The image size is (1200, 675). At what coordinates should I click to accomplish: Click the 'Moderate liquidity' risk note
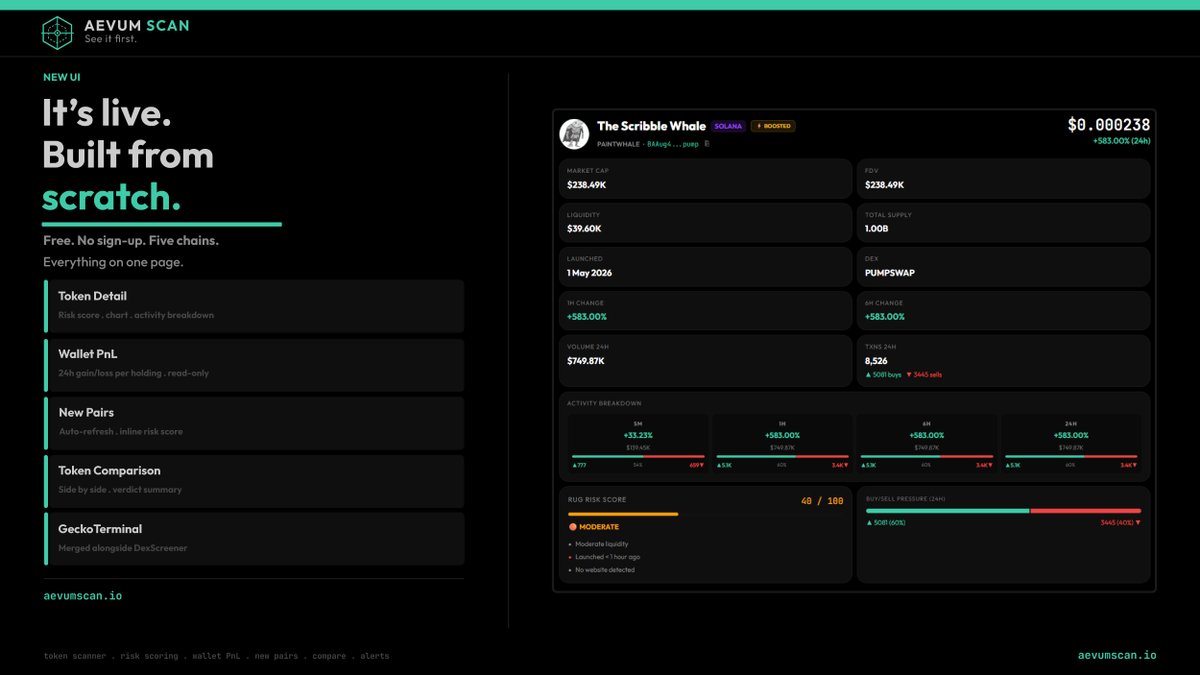tap(602, 544)
